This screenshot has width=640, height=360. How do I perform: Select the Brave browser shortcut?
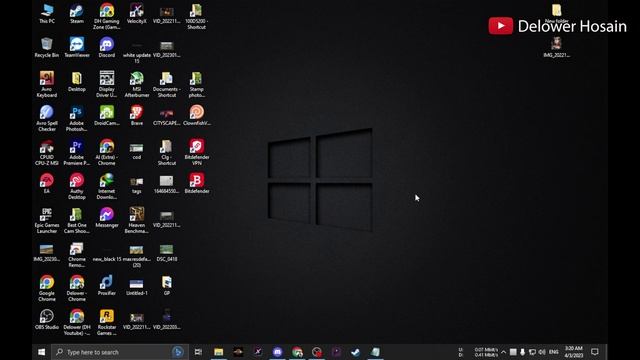click(x=137, y=116)
